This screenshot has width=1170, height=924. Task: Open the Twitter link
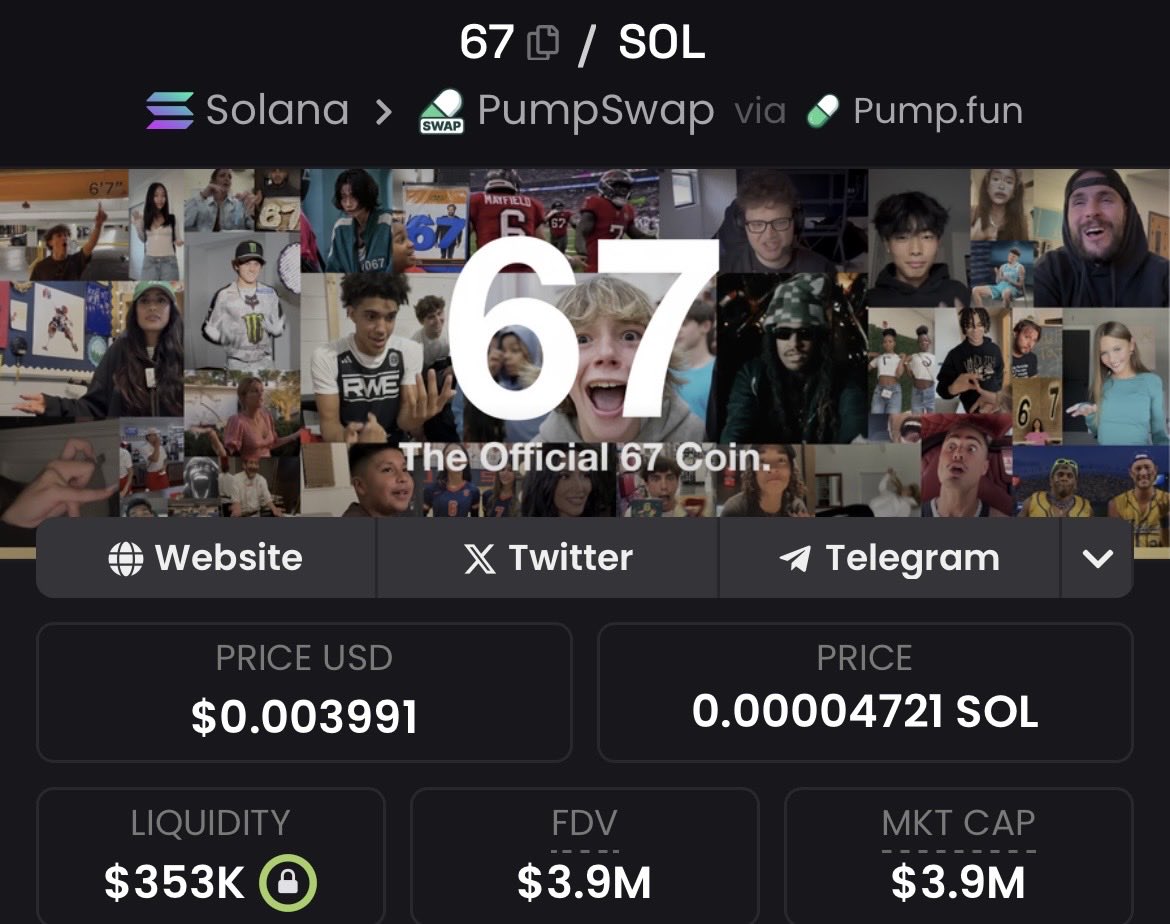pos(548,558)
